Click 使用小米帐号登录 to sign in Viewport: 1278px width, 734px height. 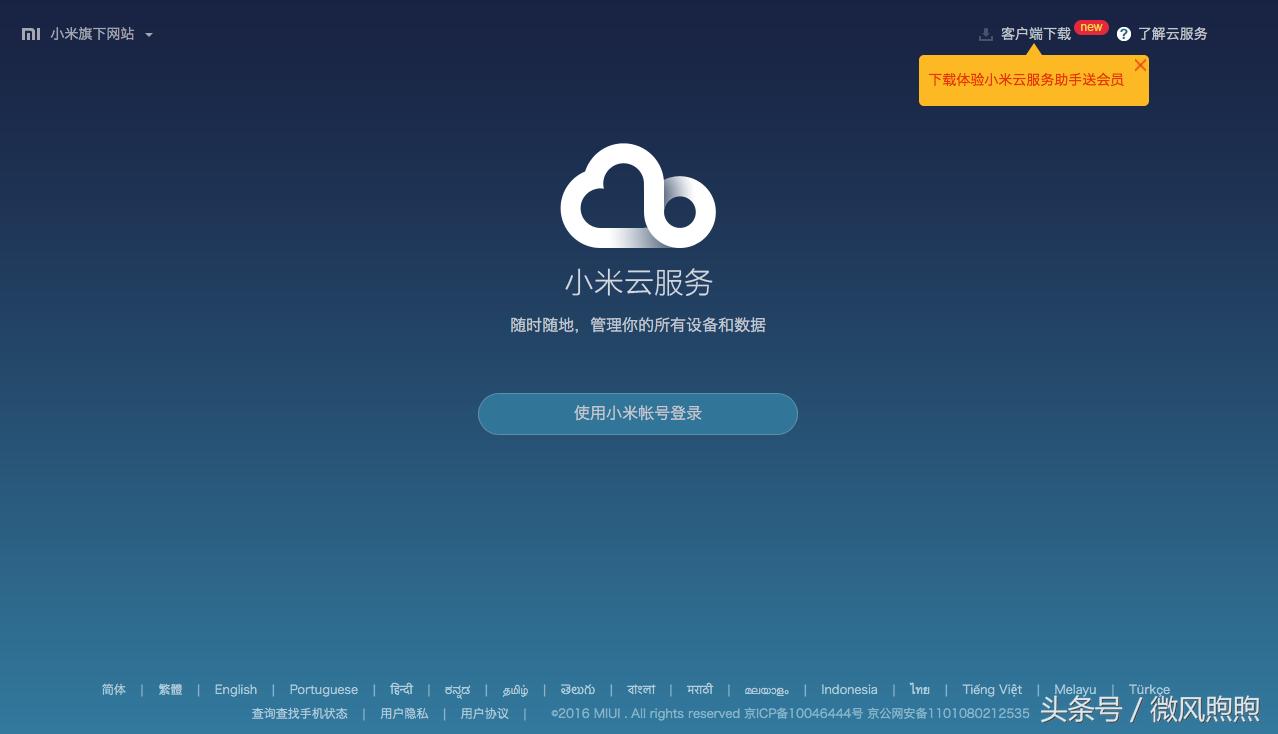pyautogui.click(x=638, y=413)
